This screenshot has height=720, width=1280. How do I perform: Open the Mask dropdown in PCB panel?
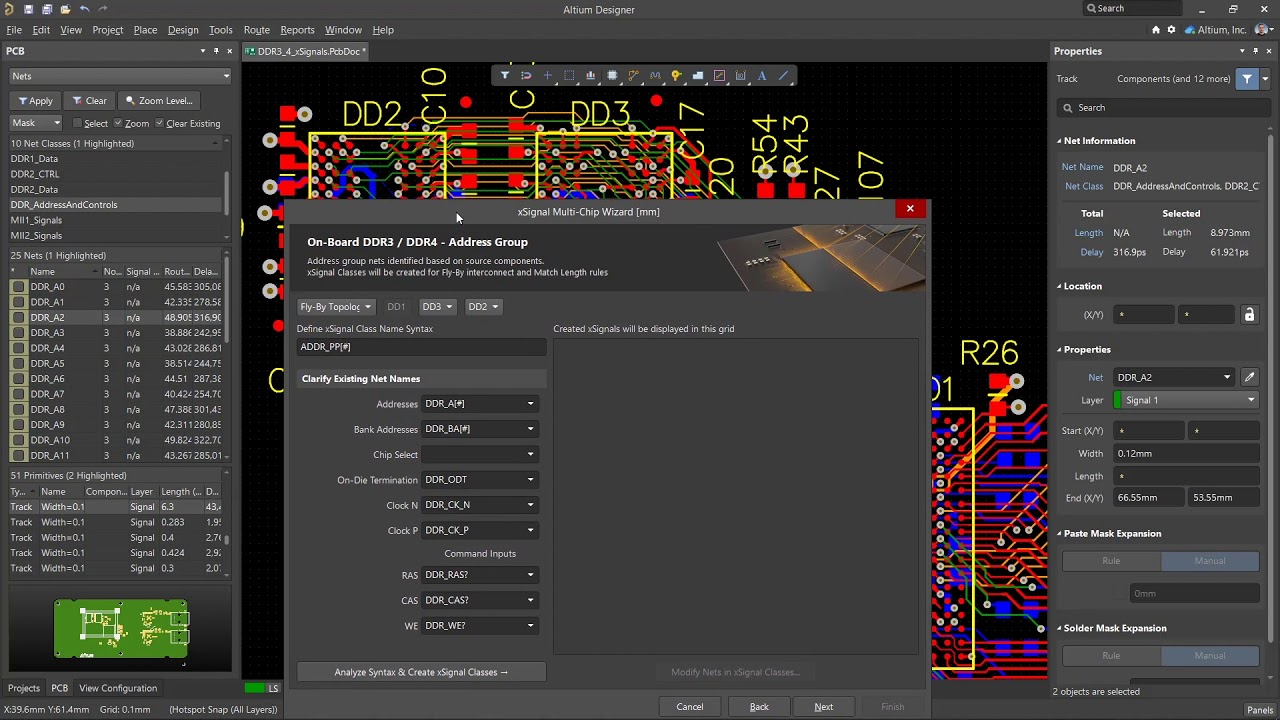point(36,123)
